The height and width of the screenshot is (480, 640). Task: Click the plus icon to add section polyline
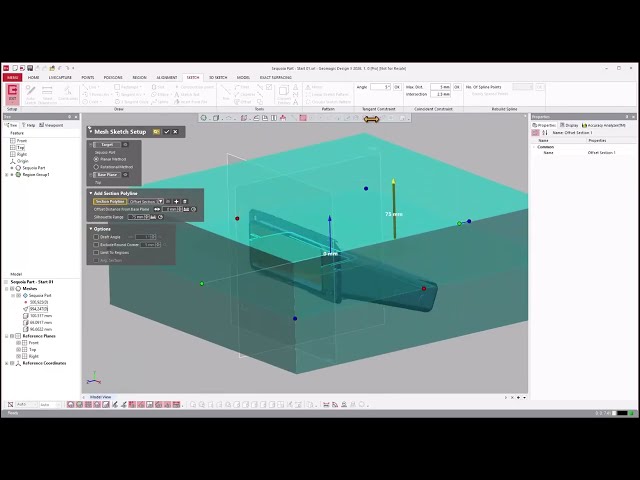pyautogui.click(x=176, y=202)
